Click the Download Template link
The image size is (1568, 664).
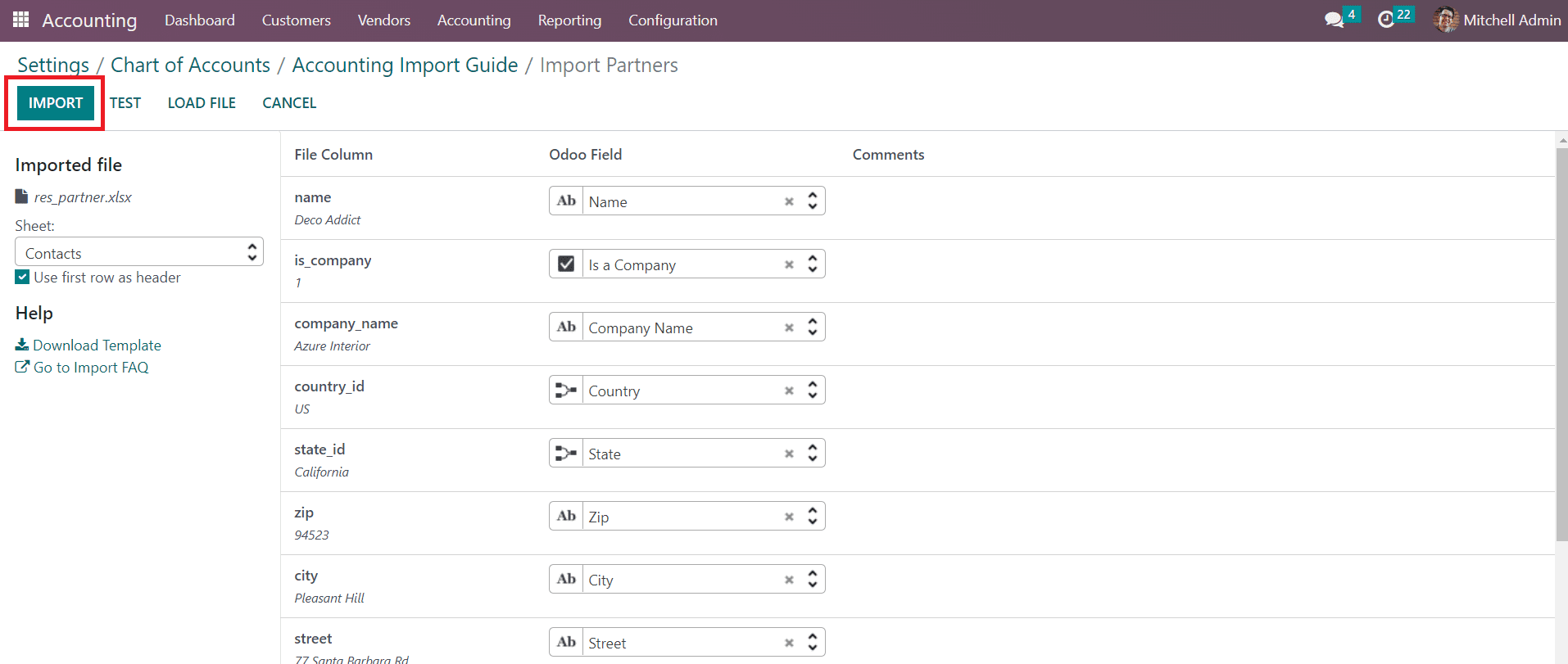tap(97, 346)
